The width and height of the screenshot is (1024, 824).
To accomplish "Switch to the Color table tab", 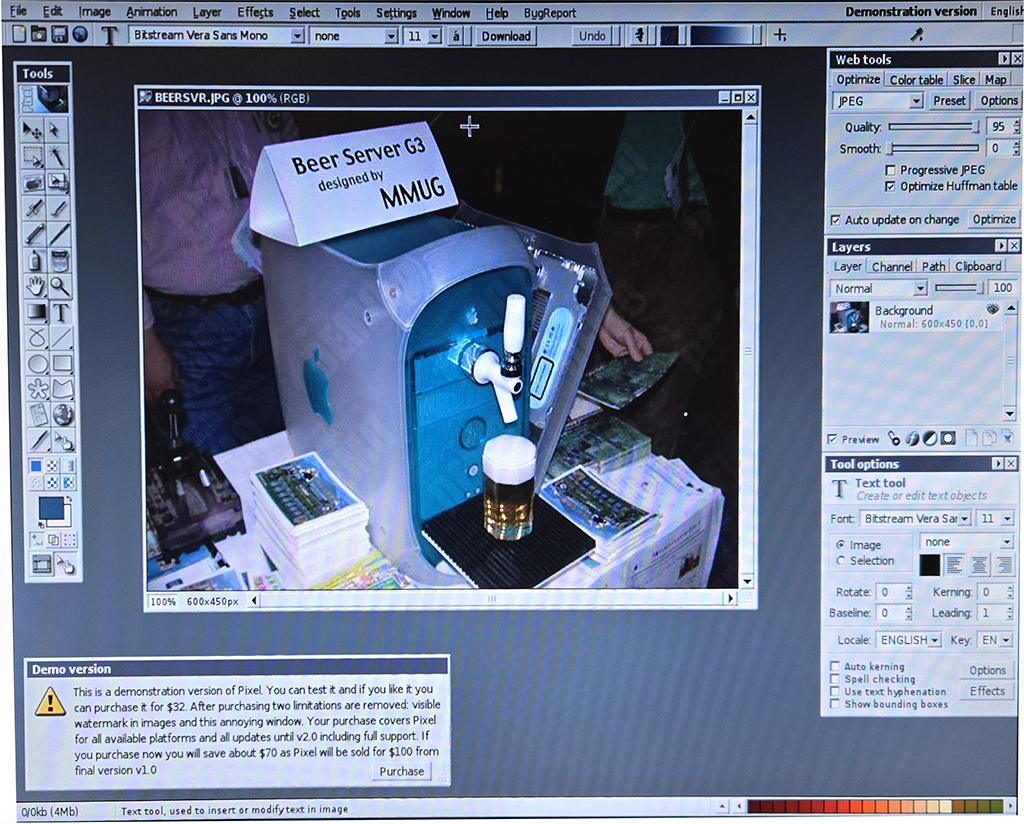I will [x=916, y=80].
